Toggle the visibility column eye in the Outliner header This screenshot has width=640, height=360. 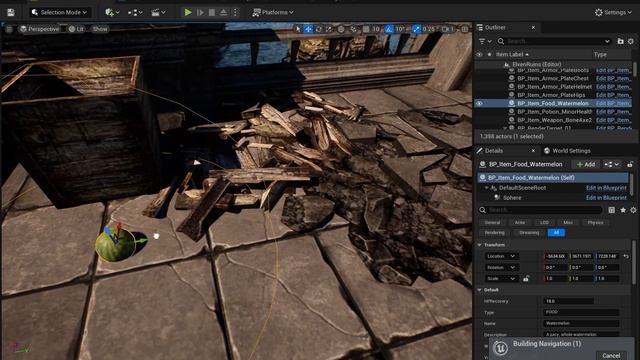pos(480,54)
